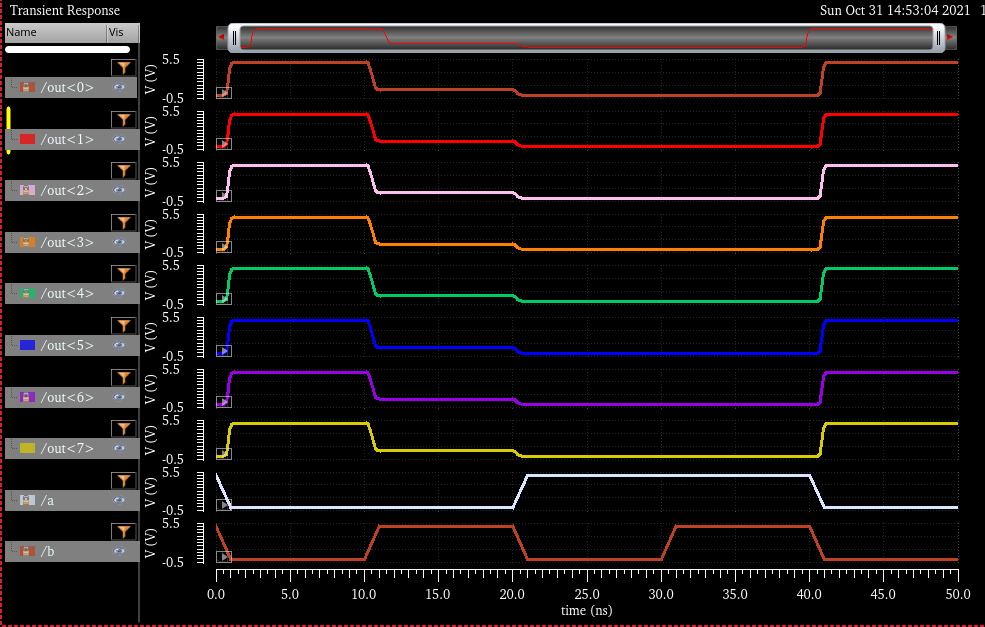
Task: Click the blue color swatch of /out<5>
Action: pos(27,345)
